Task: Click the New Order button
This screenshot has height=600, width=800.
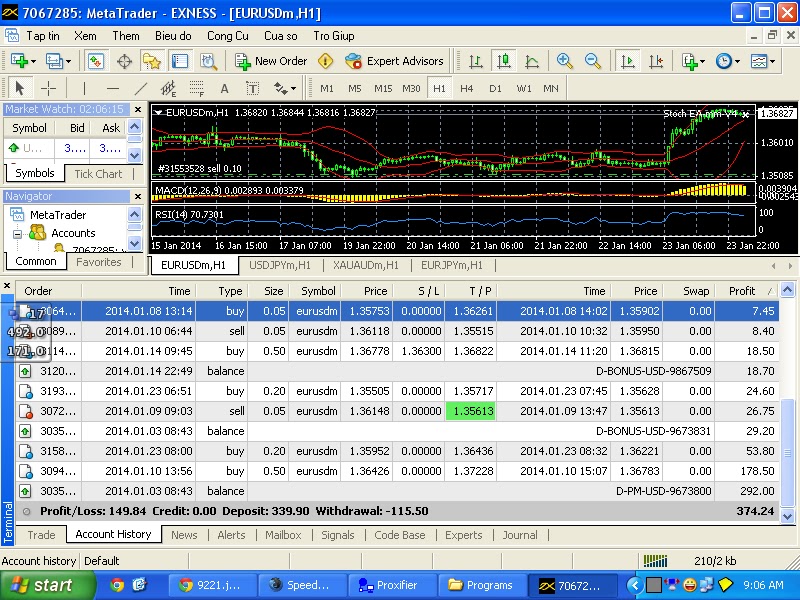Action: point(271,61)
